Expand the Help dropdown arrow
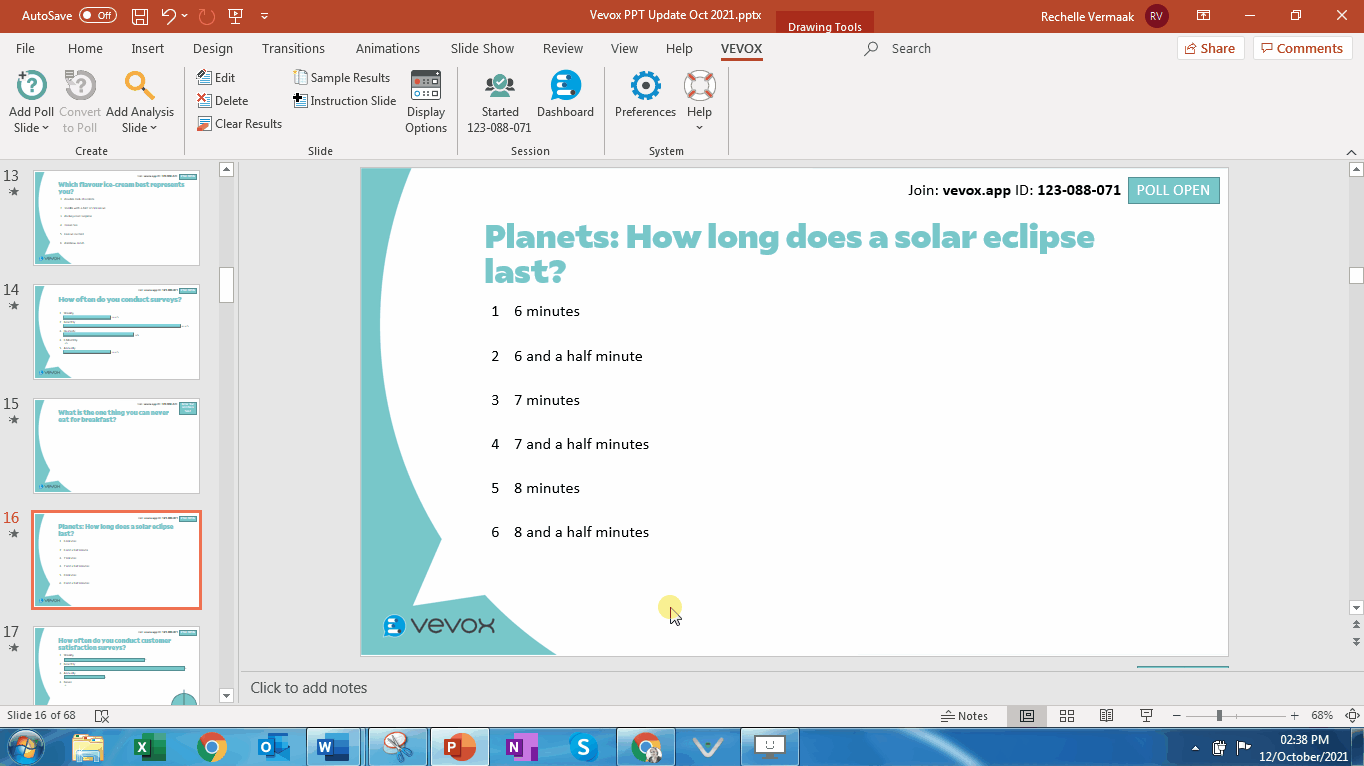1364x766 pixels. (699, 128)
